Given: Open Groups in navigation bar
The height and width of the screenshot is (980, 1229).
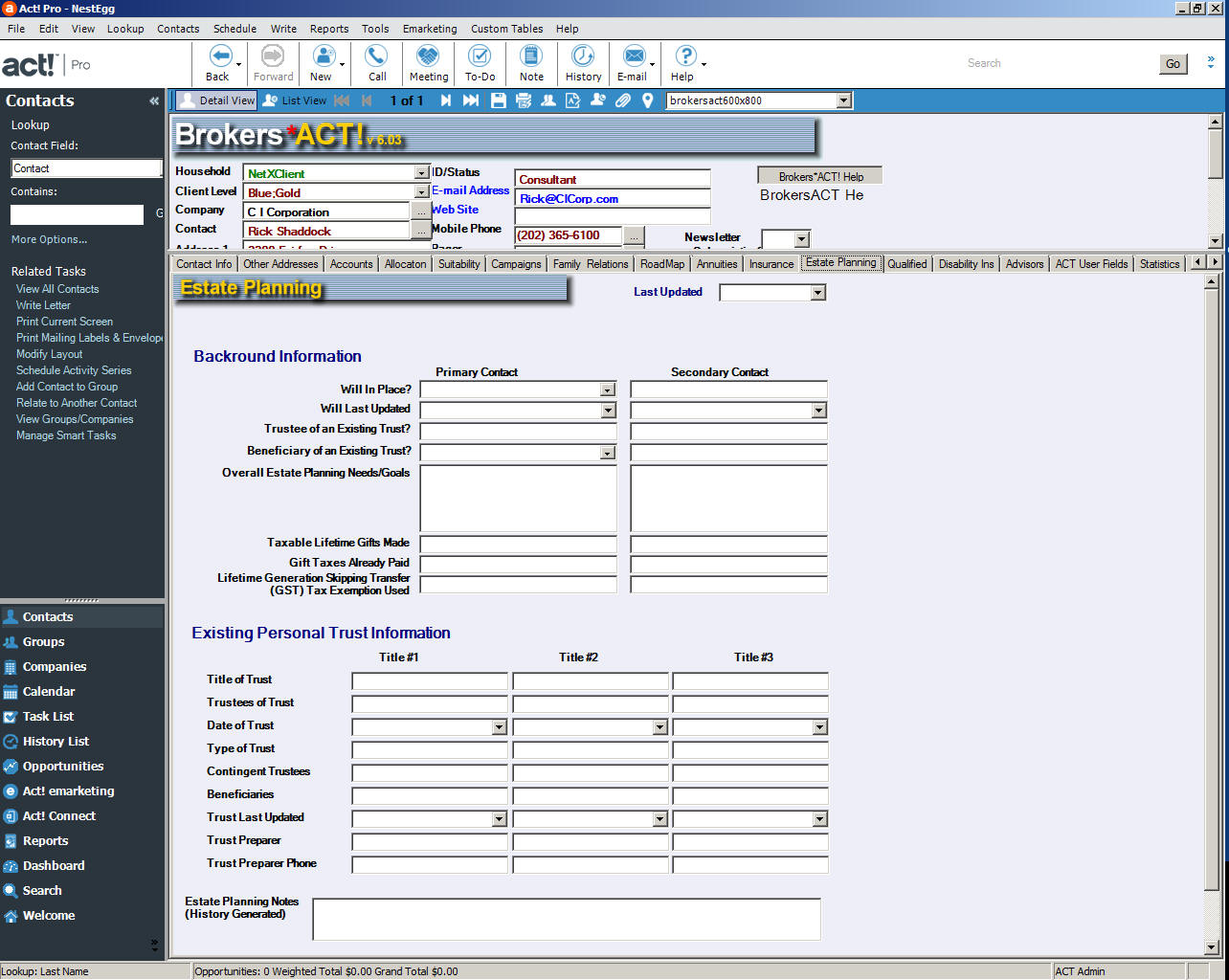Looking at the screenshot, I should pyautogui.click(x=44, y=642).
